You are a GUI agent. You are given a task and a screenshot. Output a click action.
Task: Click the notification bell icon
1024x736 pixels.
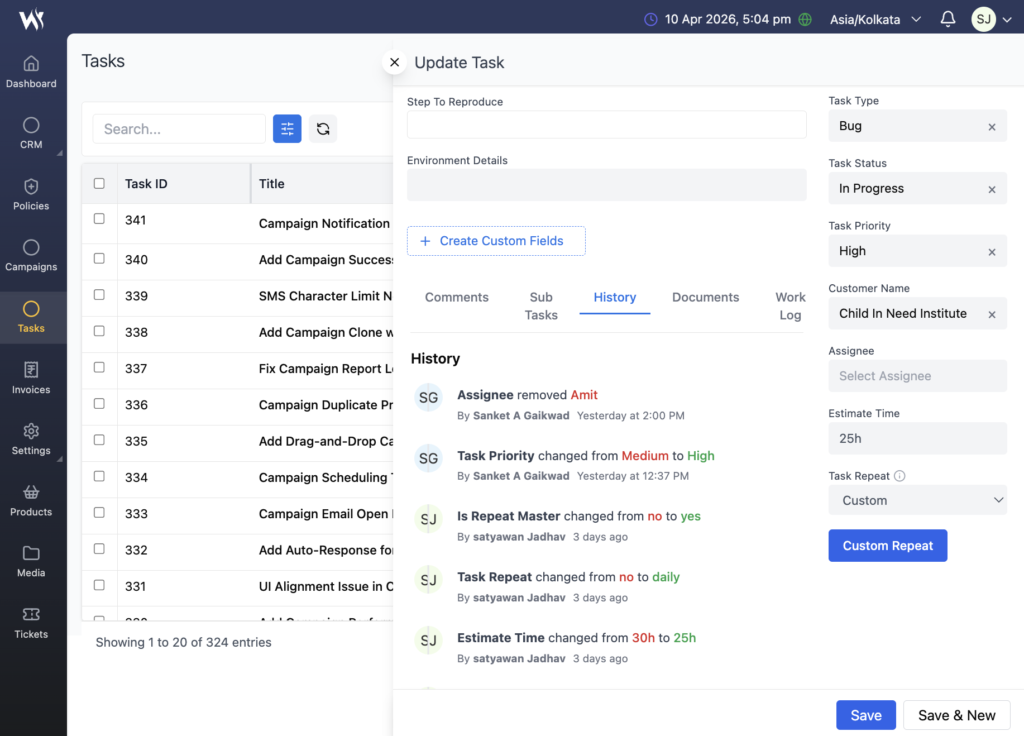[x=948, y=19]
